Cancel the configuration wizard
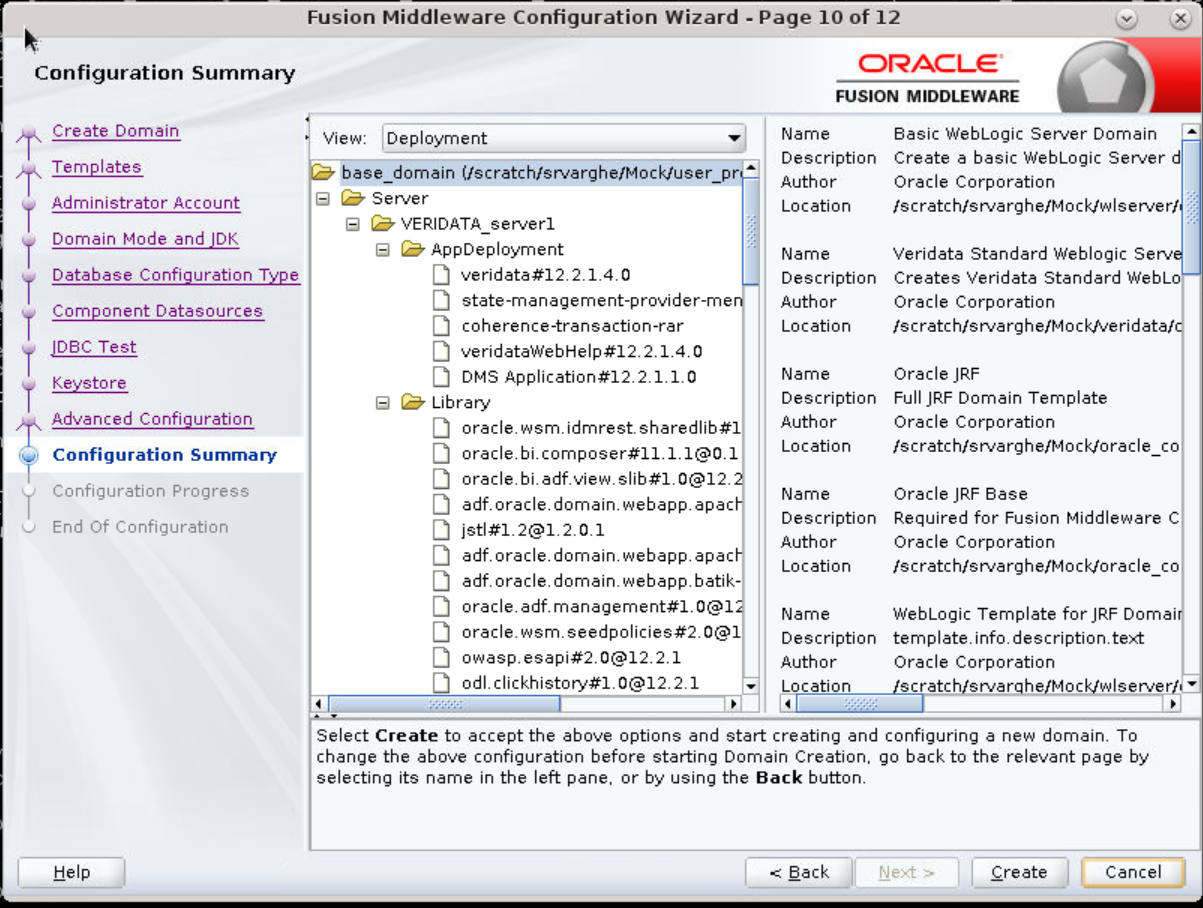 [x=1133, y=872]
